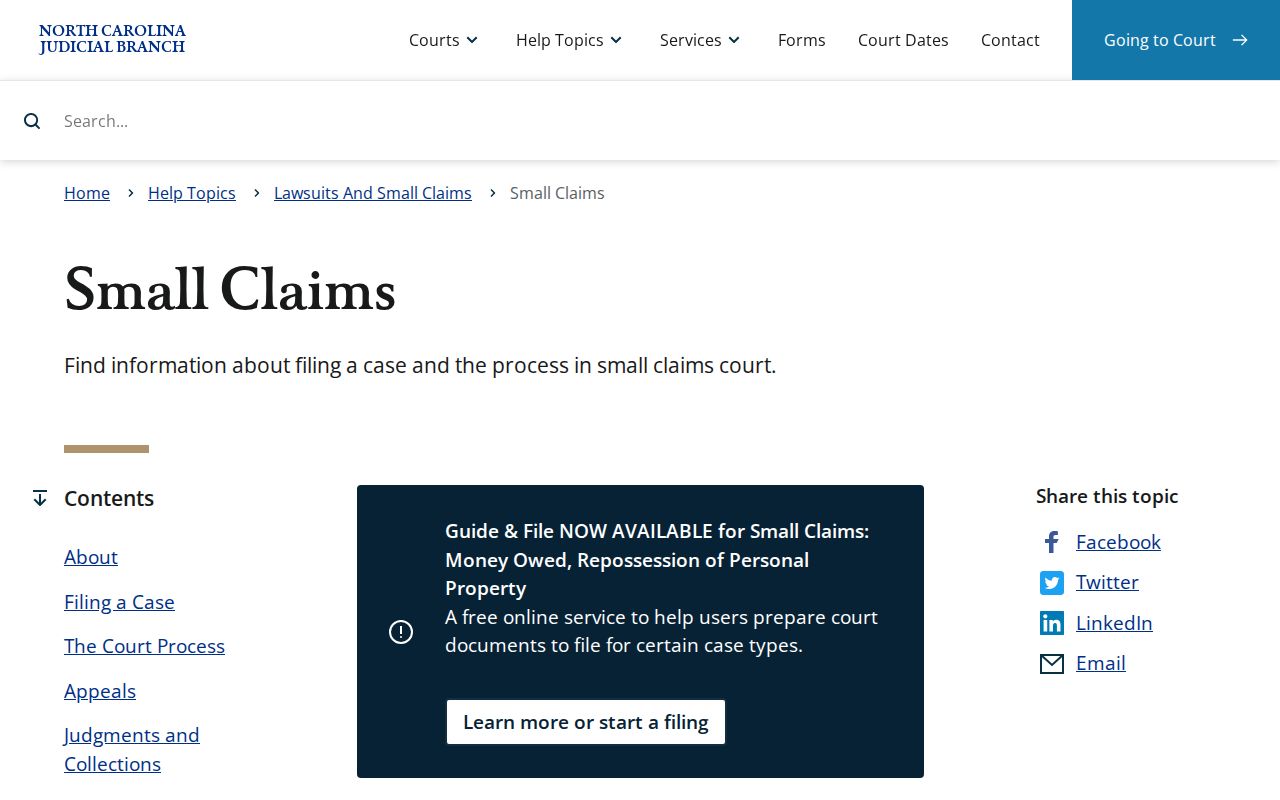Click the Small Claims breadcrumb text
Screen dimensions: 1280x800
pyautogui.click(x=557, y=193)
